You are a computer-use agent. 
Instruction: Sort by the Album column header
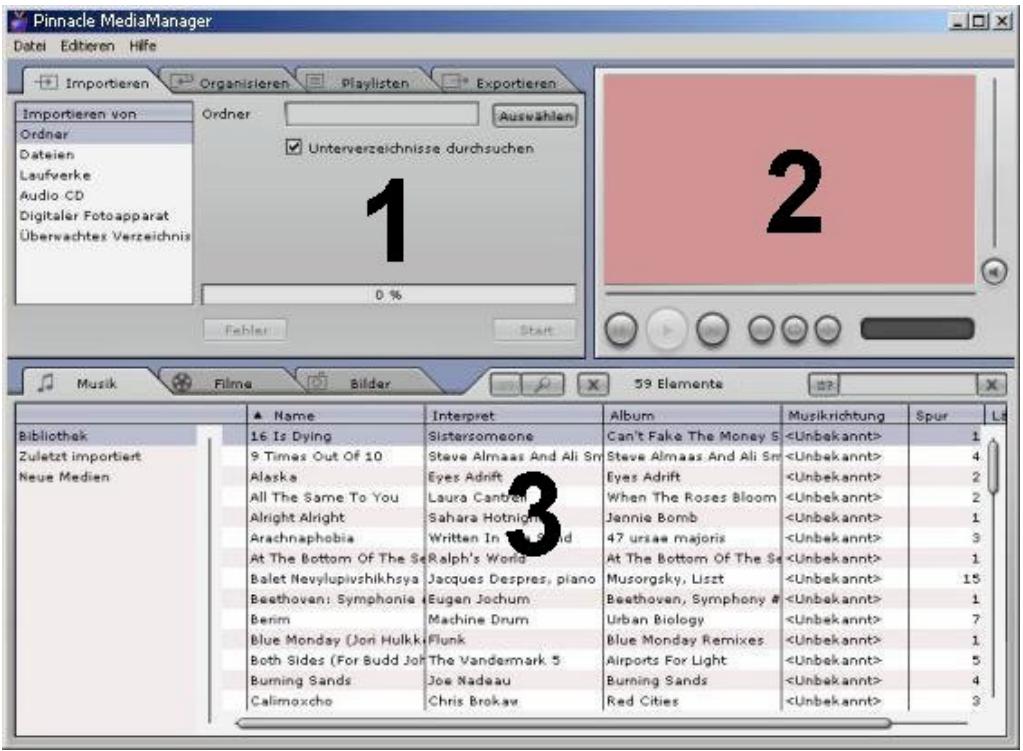[x=692, y=415]
